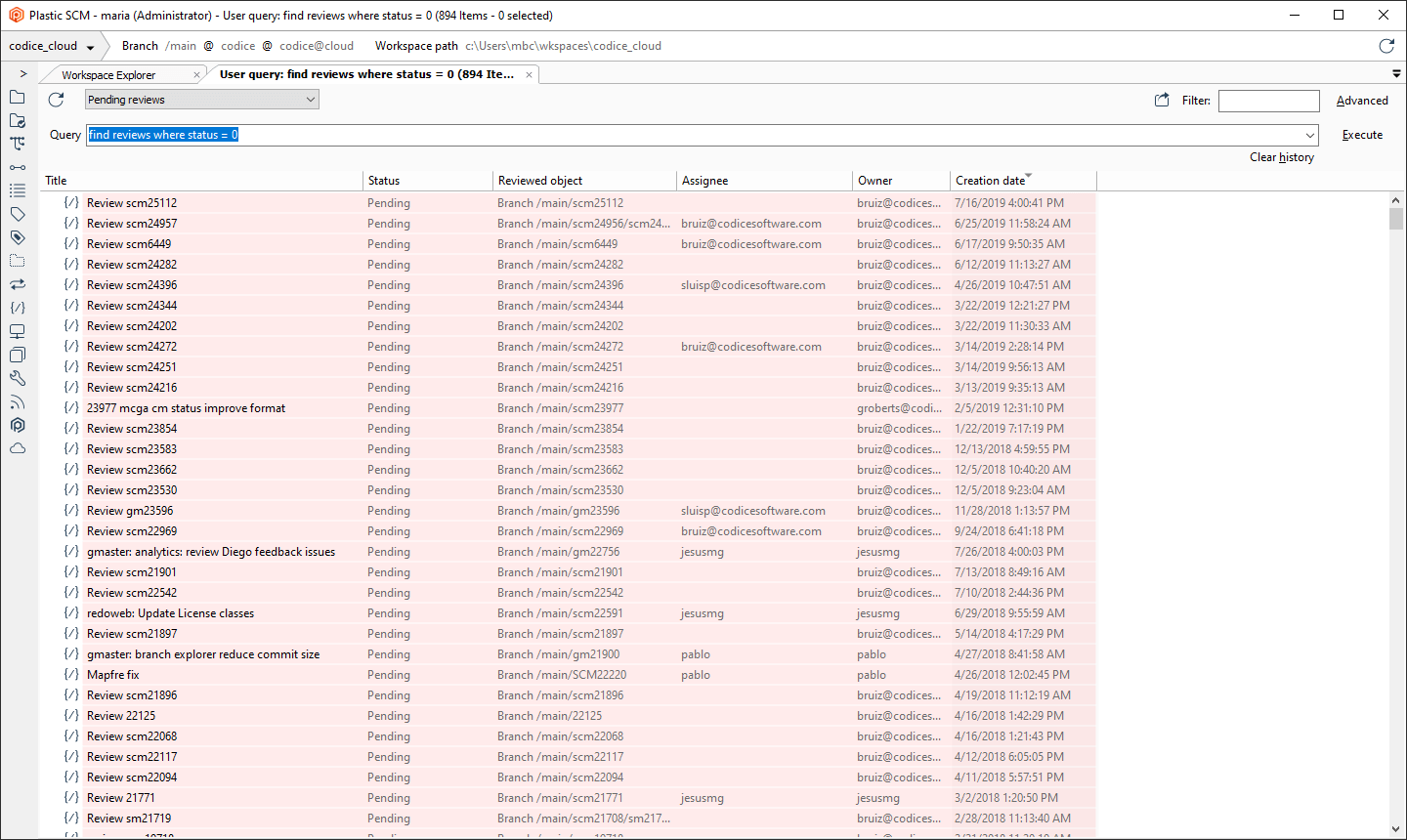Click the Sync Replication arrows icon
This screenshot has width=1407, height=840.
(x=18, y=284)
